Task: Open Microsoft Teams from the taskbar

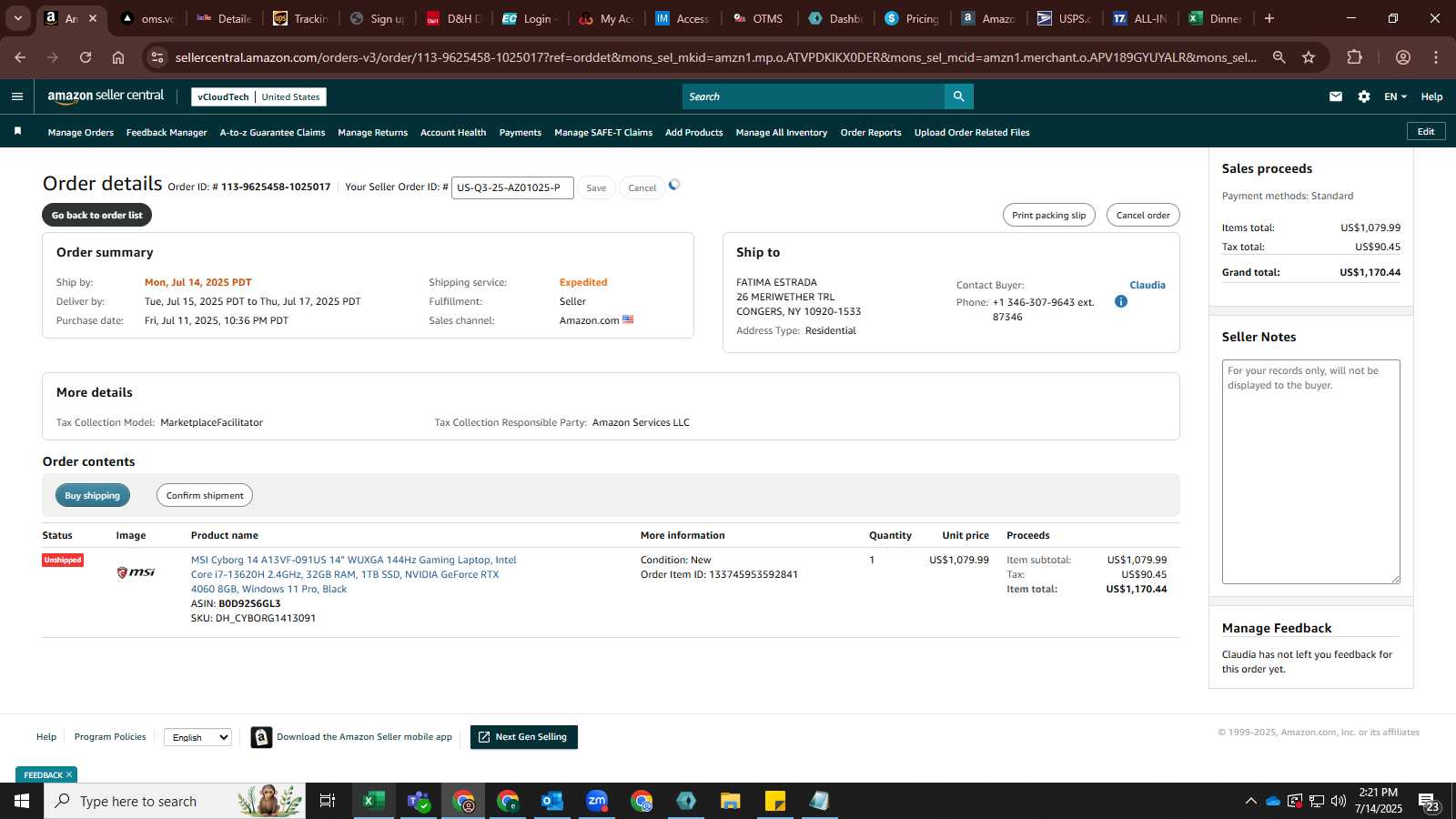Action: (x=419, y=801)
